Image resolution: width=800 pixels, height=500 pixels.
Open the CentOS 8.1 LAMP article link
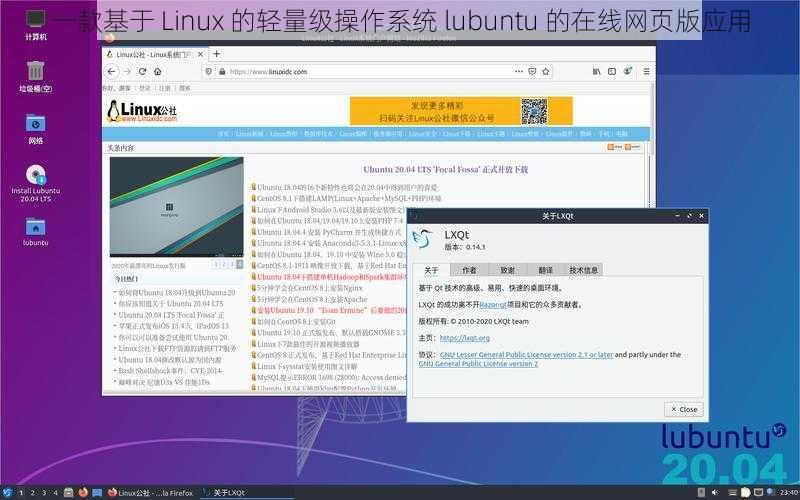[x=349, y=198]
